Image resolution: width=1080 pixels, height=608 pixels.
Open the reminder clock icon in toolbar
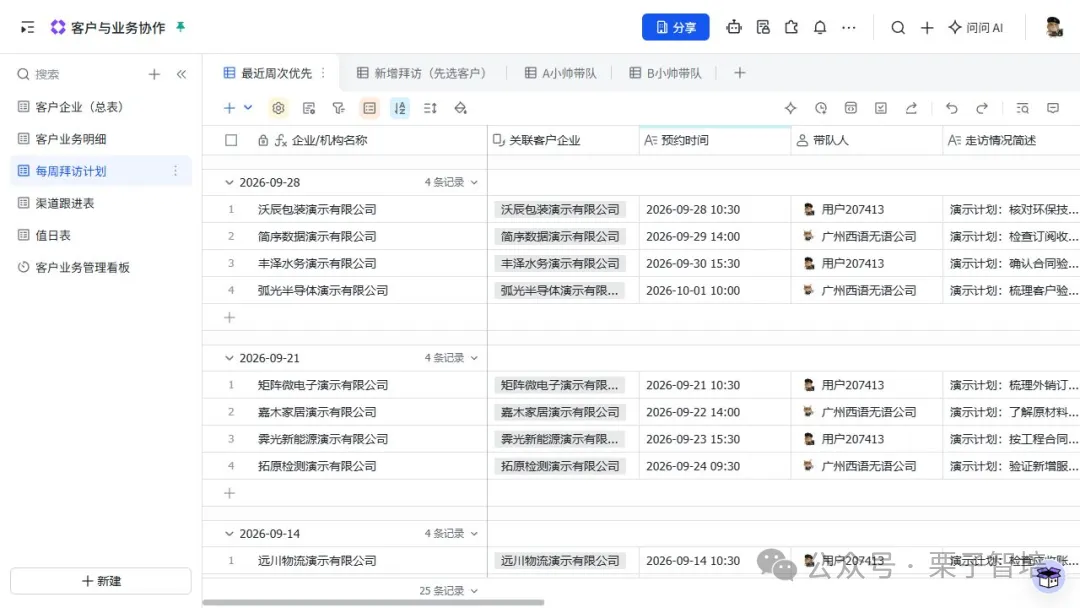click(820, 108)
